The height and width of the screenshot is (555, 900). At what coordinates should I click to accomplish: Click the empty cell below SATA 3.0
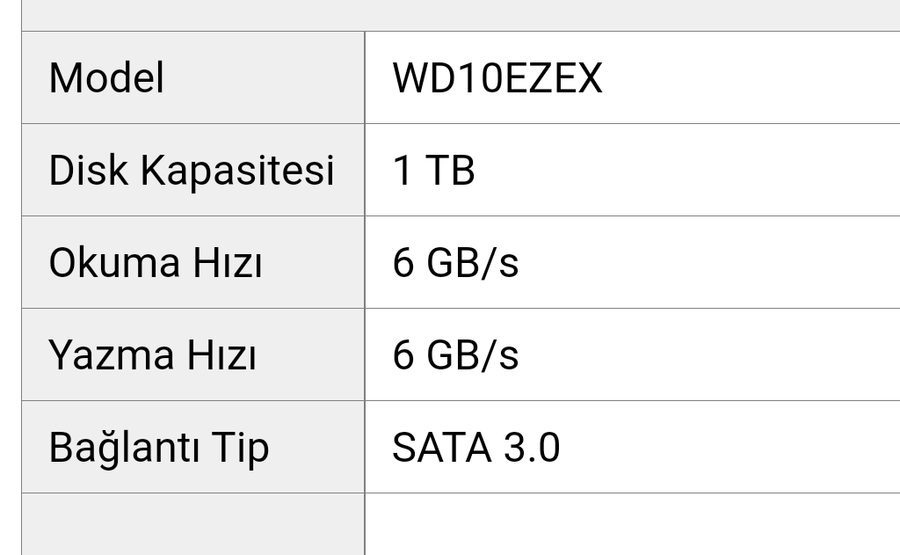click(x=632, y=524)
